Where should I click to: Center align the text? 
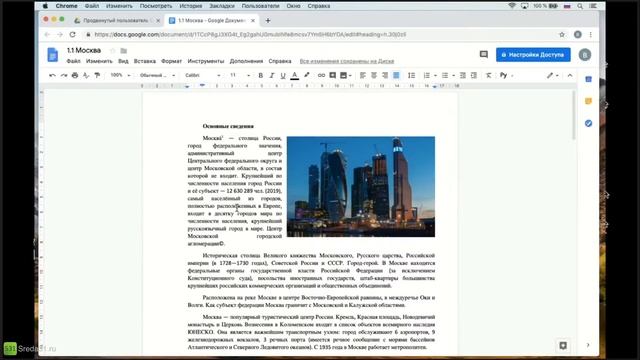(x=373, y=76)
